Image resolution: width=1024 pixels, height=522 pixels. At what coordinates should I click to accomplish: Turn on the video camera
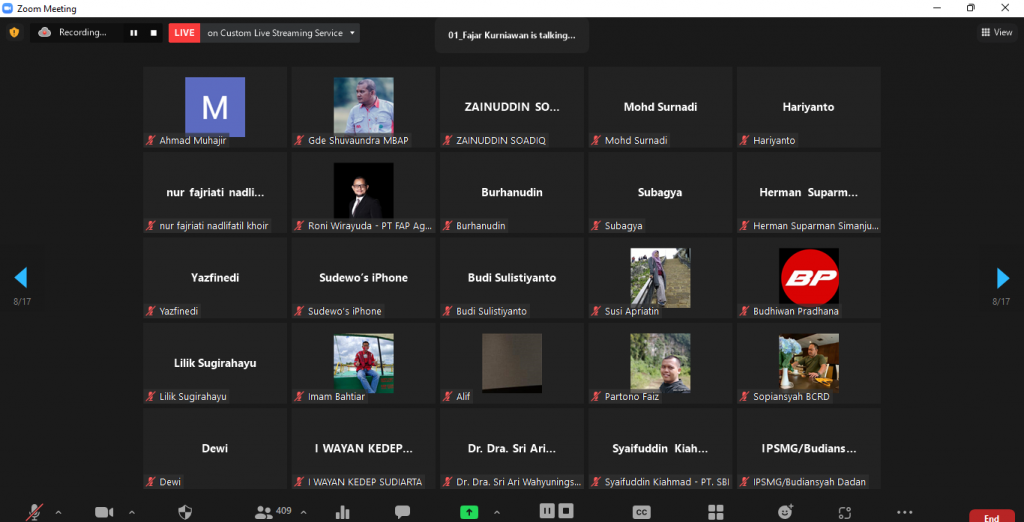[x=104, y=512]
